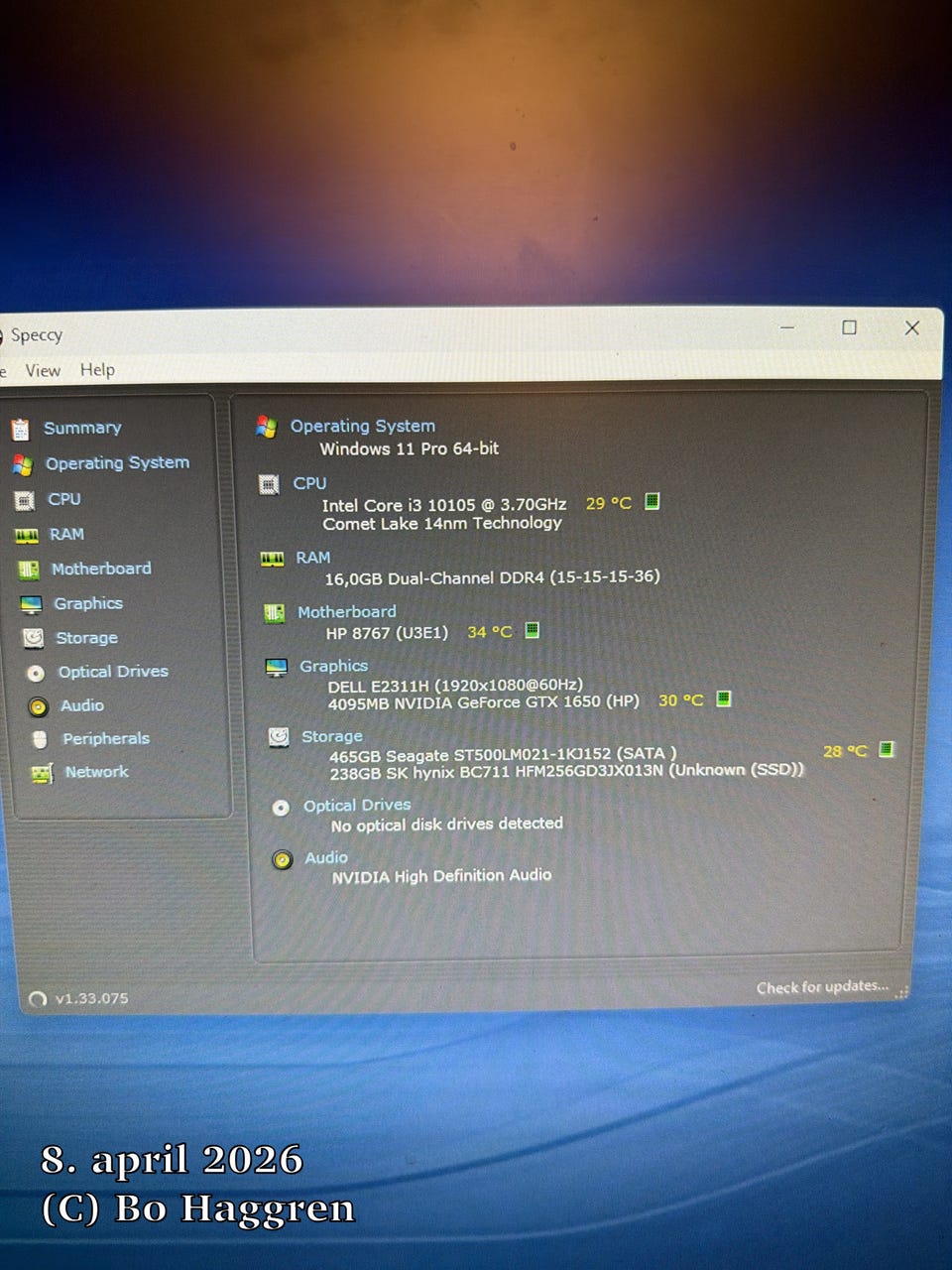Click the CPU chip icon in sidebar
The height and width of the screenshot is (1270, 952).
(25, 500)
